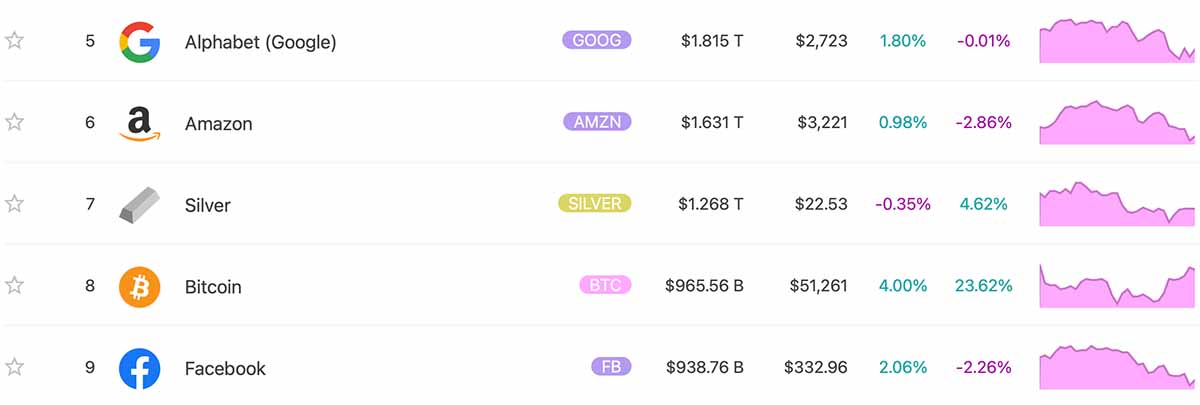Viewport: 1200px width, 405px height.
Task: Open the Bitcoin name link
Action: 213,287
